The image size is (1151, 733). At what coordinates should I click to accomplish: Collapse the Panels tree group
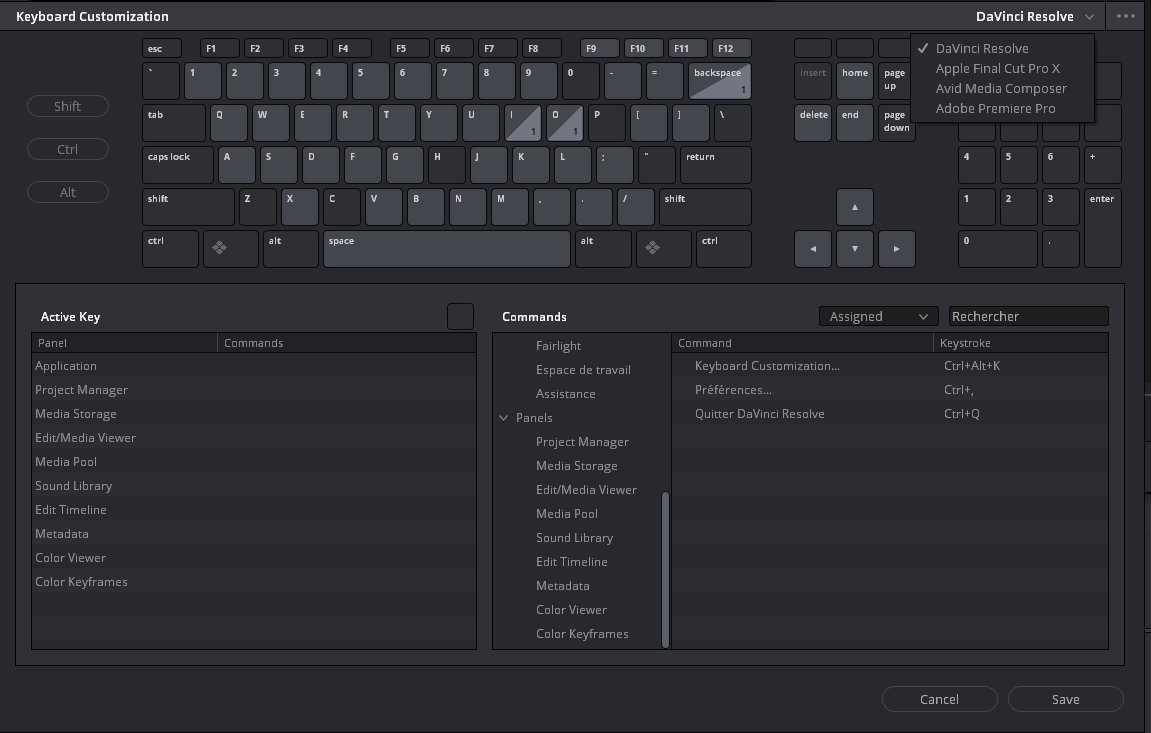pyautogui.click(x=504, y=418)
